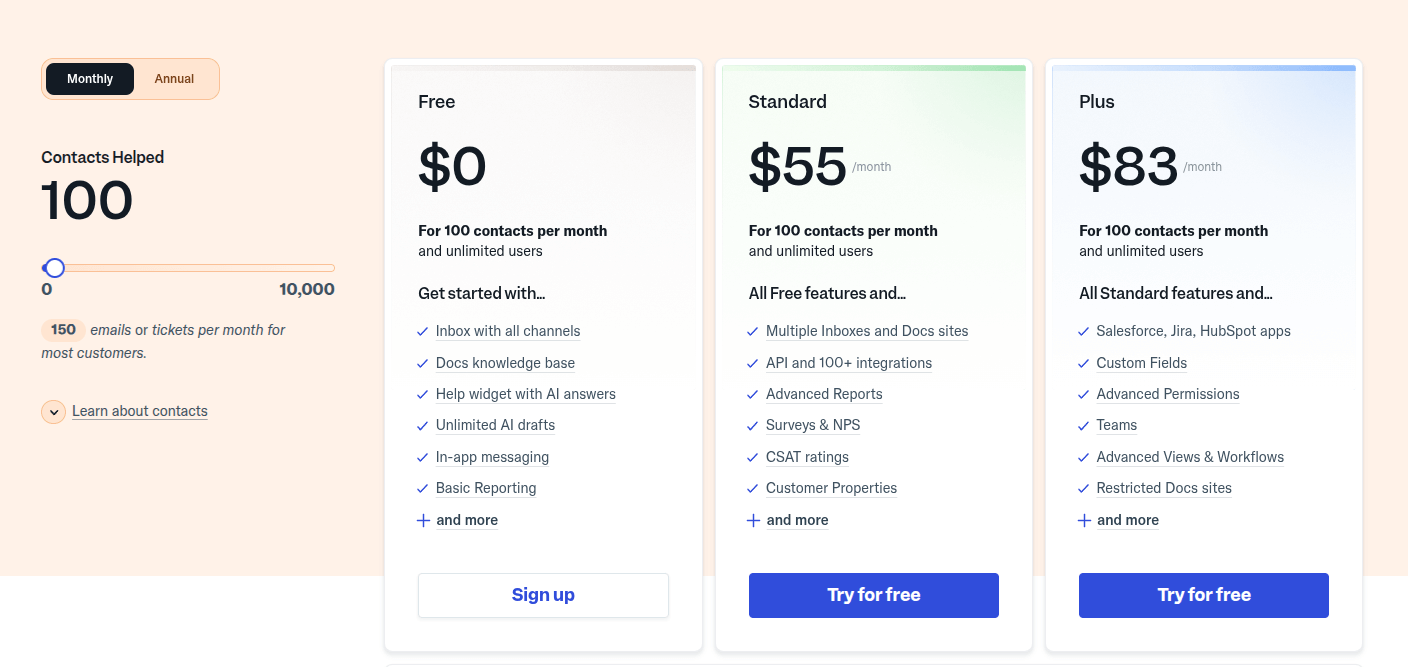Click the chevron icon beside Learn about contacts
The width and height of the screenshot is (1408, 667).
coord(54,412)
